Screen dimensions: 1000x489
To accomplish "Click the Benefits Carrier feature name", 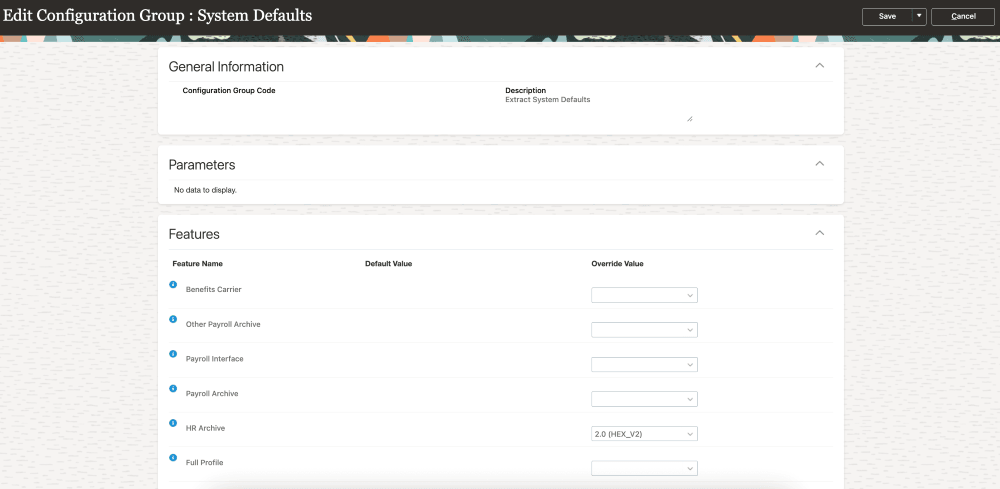I will pos(214,289).
